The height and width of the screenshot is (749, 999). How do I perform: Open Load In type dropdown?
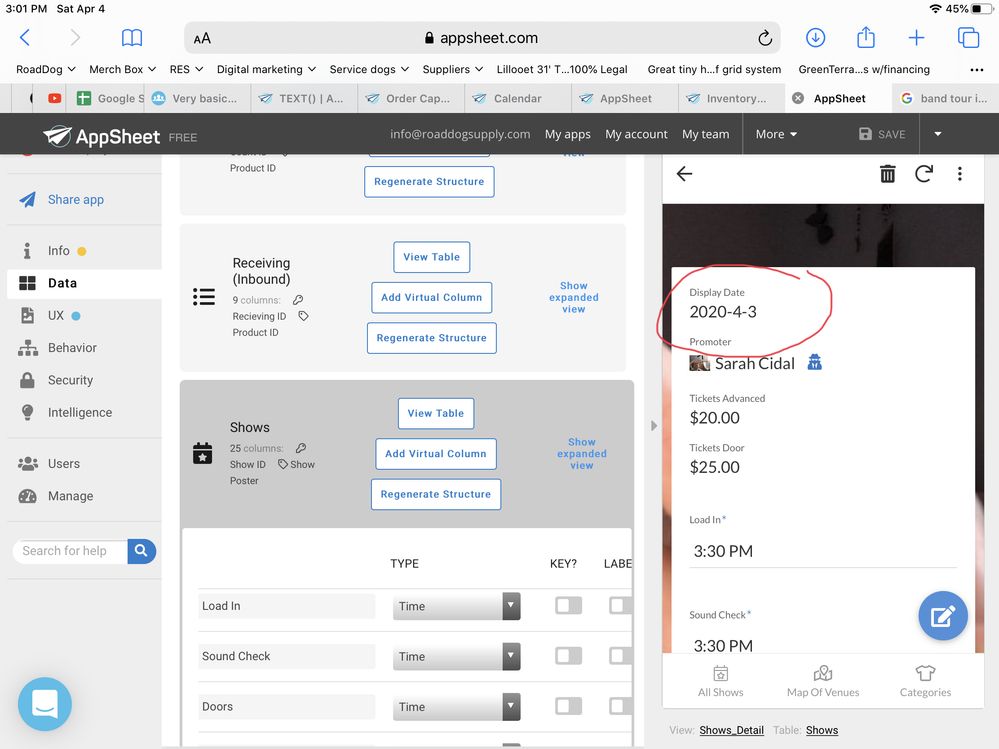(456, 606)
